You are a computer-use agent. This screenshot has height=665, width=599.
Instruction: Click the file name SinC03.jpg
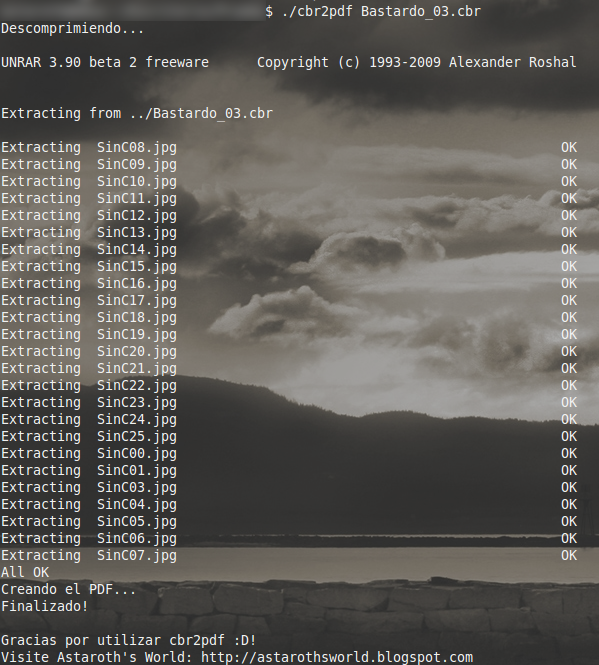point(137,487)
